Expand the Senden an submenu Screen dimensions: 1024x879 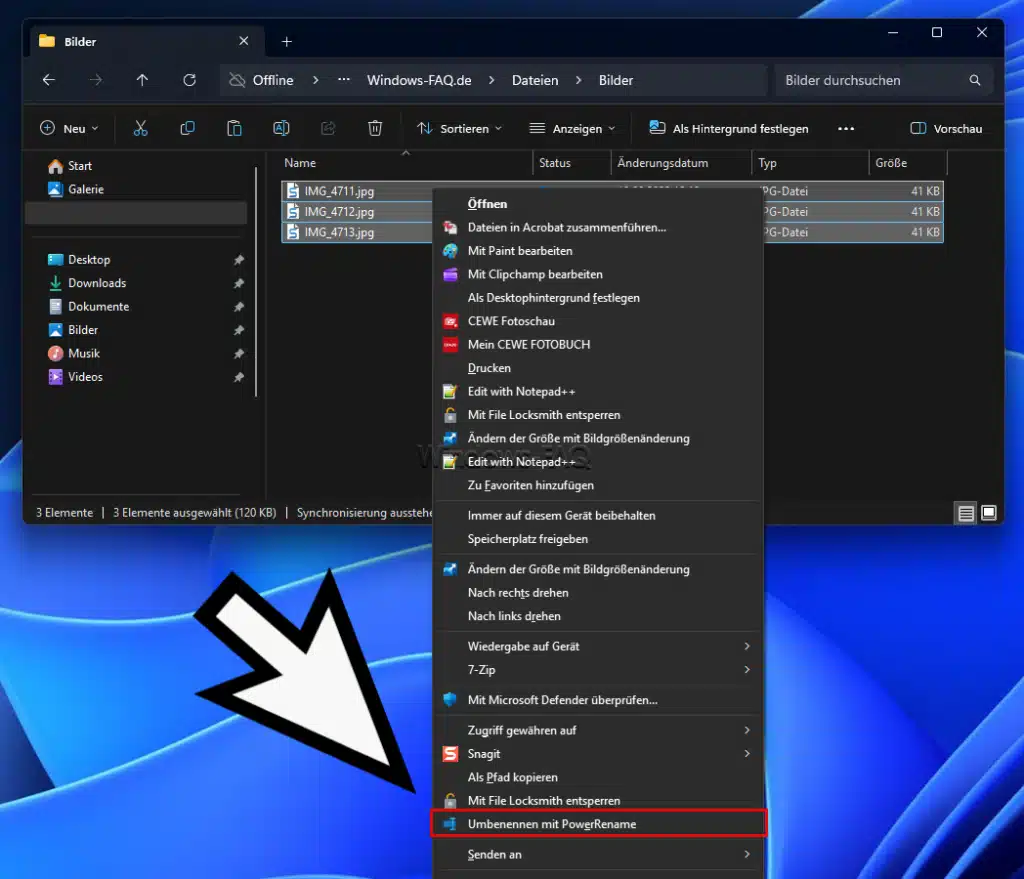tap(598, 854)
